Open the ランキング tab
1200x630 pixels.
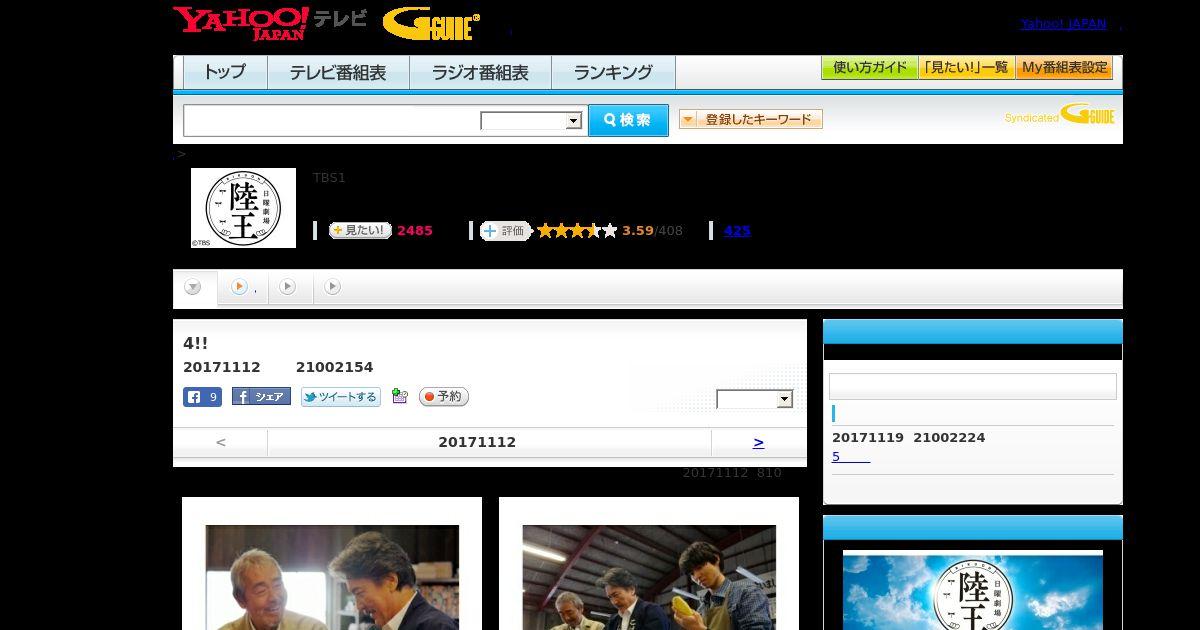[613, 72]
